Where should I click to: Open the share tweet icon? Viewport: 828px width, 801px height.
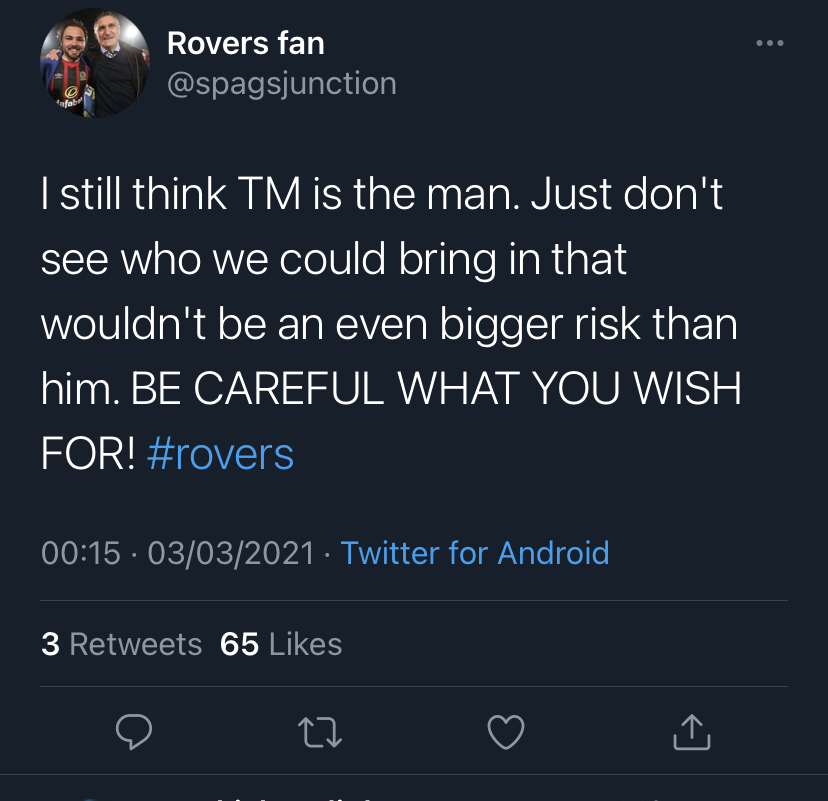(691, 734)
